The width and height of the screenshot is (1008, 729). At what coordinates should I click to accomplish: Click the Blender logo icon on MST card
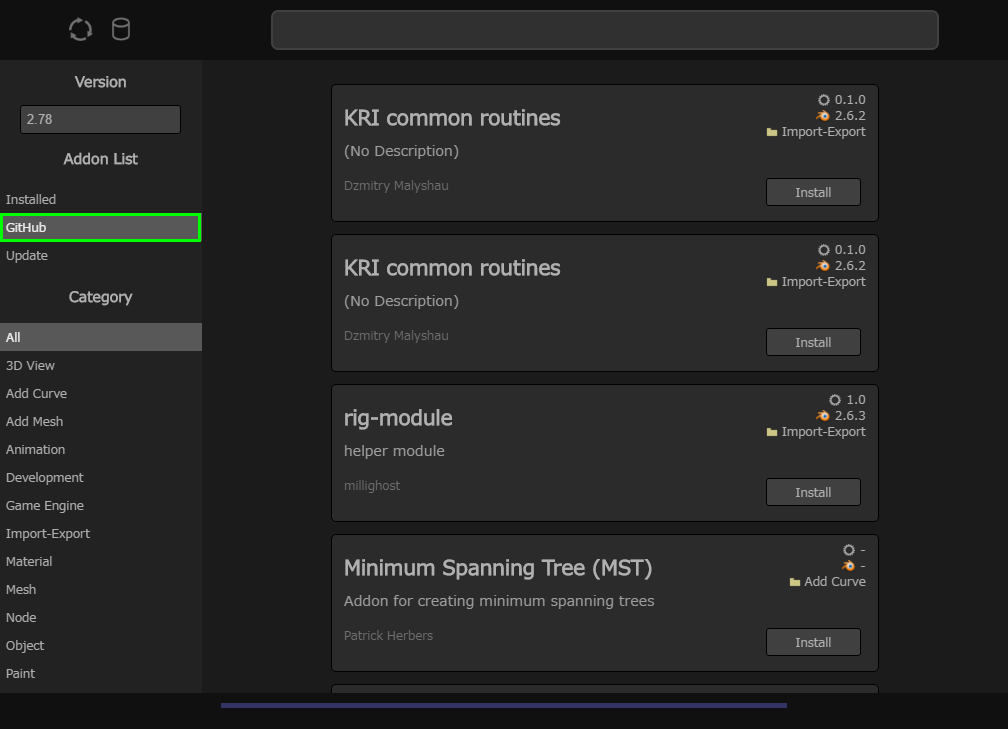point(849,566)
